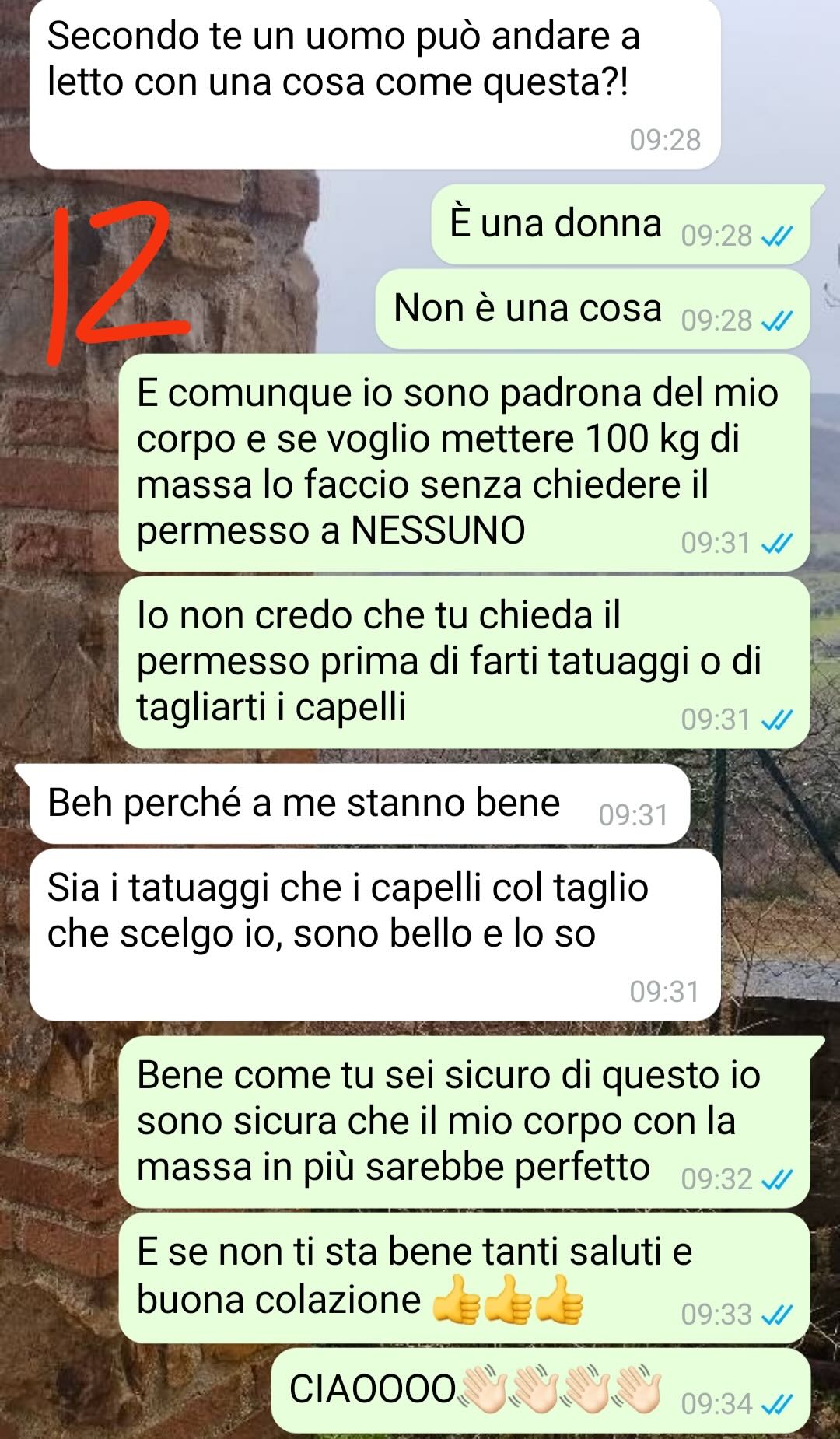The image size is (840, 1439).
Task: Tap the 09:28 timestamp on the first message
Action: (665, 140)
